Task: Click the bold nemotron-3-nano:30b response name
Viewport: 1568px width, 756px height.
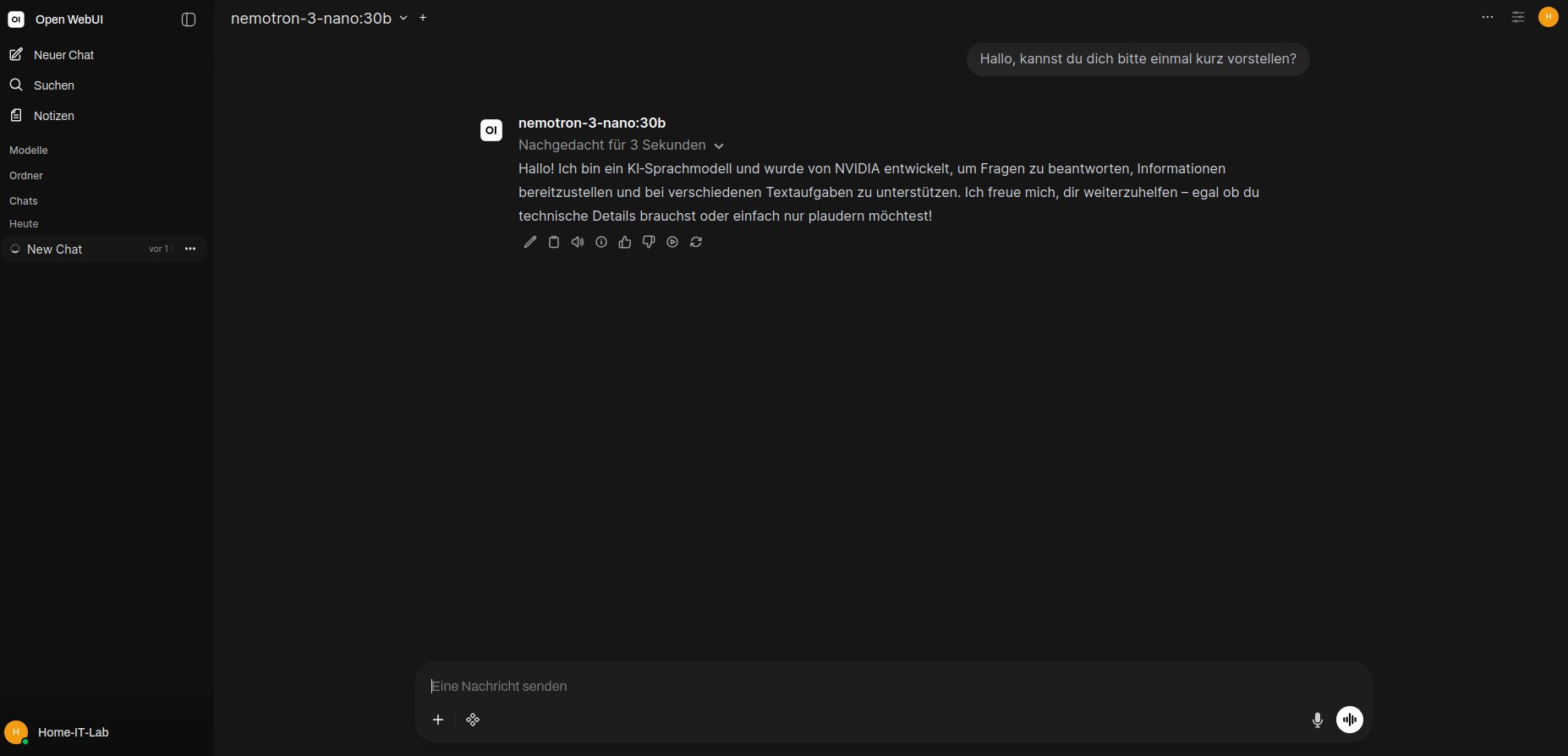Action: pos(592,123)
